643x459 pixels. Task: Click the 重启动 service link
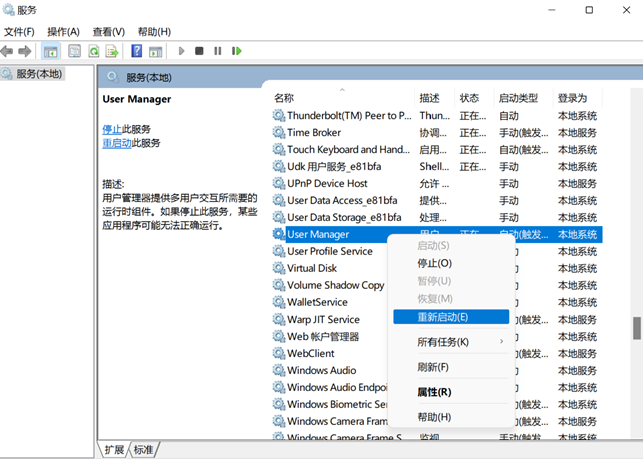(x=116, y=143)
